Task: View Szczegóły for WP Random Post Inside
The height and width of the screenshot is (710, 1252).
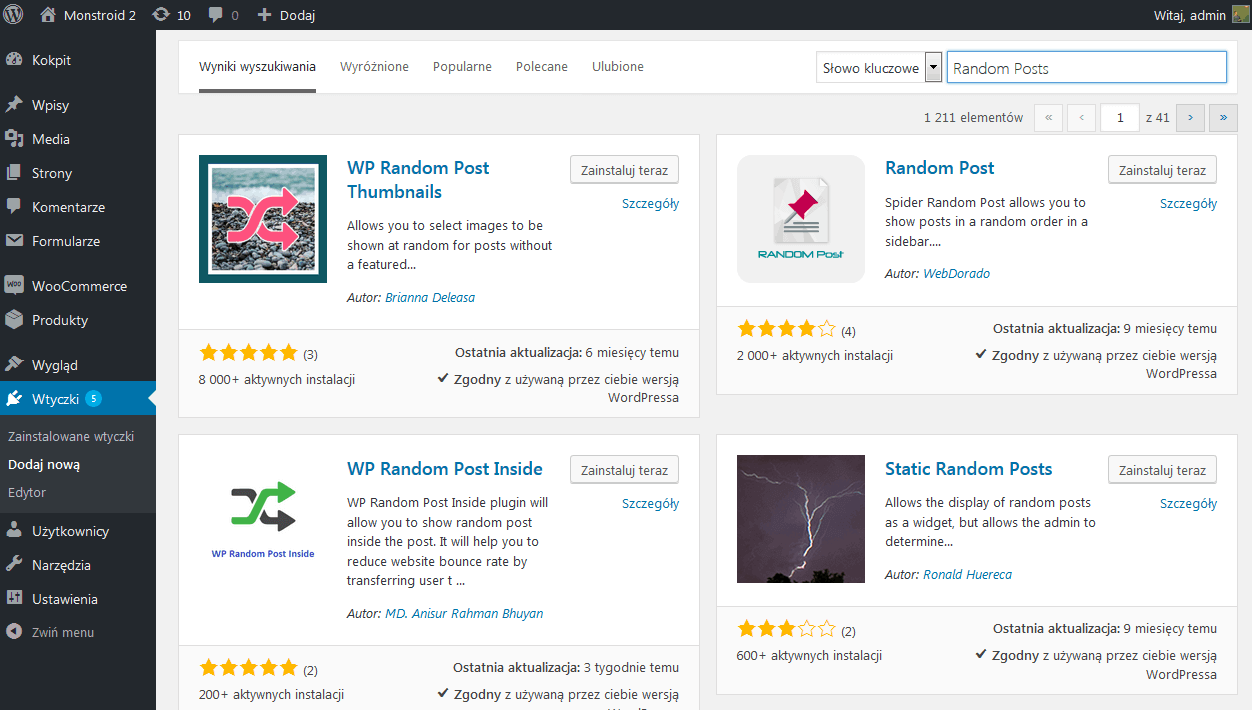Action: point(651,503)
